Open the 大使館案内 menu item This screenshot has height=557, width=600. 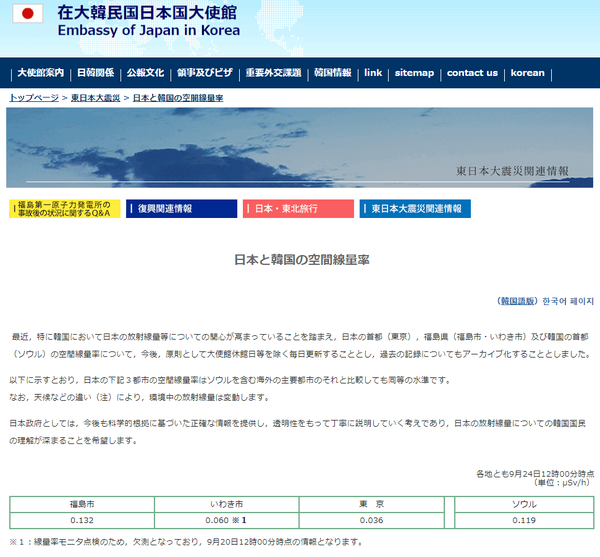[x=41, y=73]
